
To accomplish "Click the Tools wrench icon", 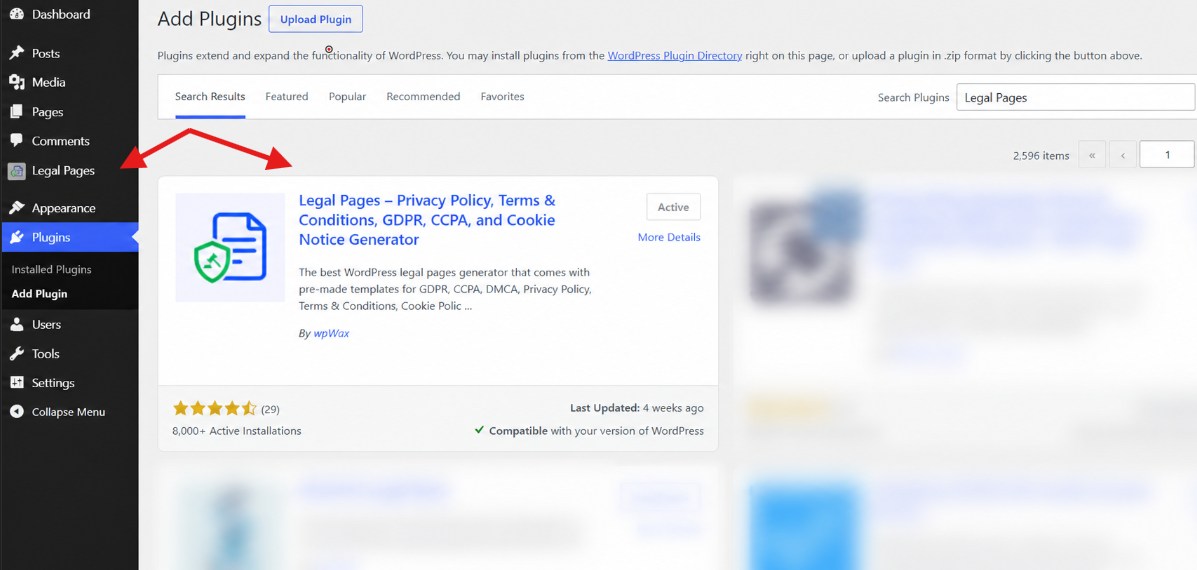I will point(16,353).
